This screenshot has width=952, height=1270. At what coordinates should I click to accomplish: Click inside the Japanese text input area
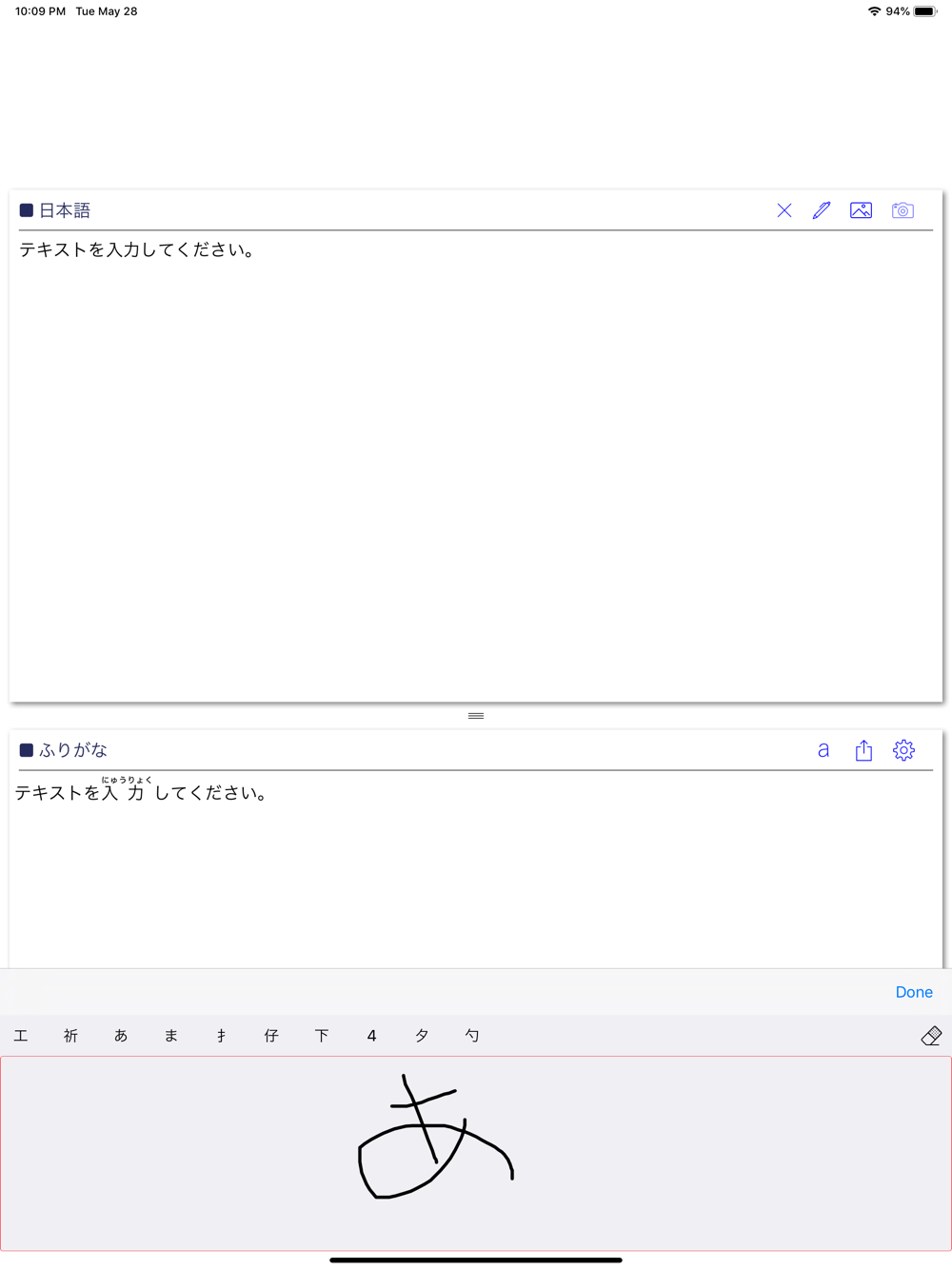pos(476,466)
